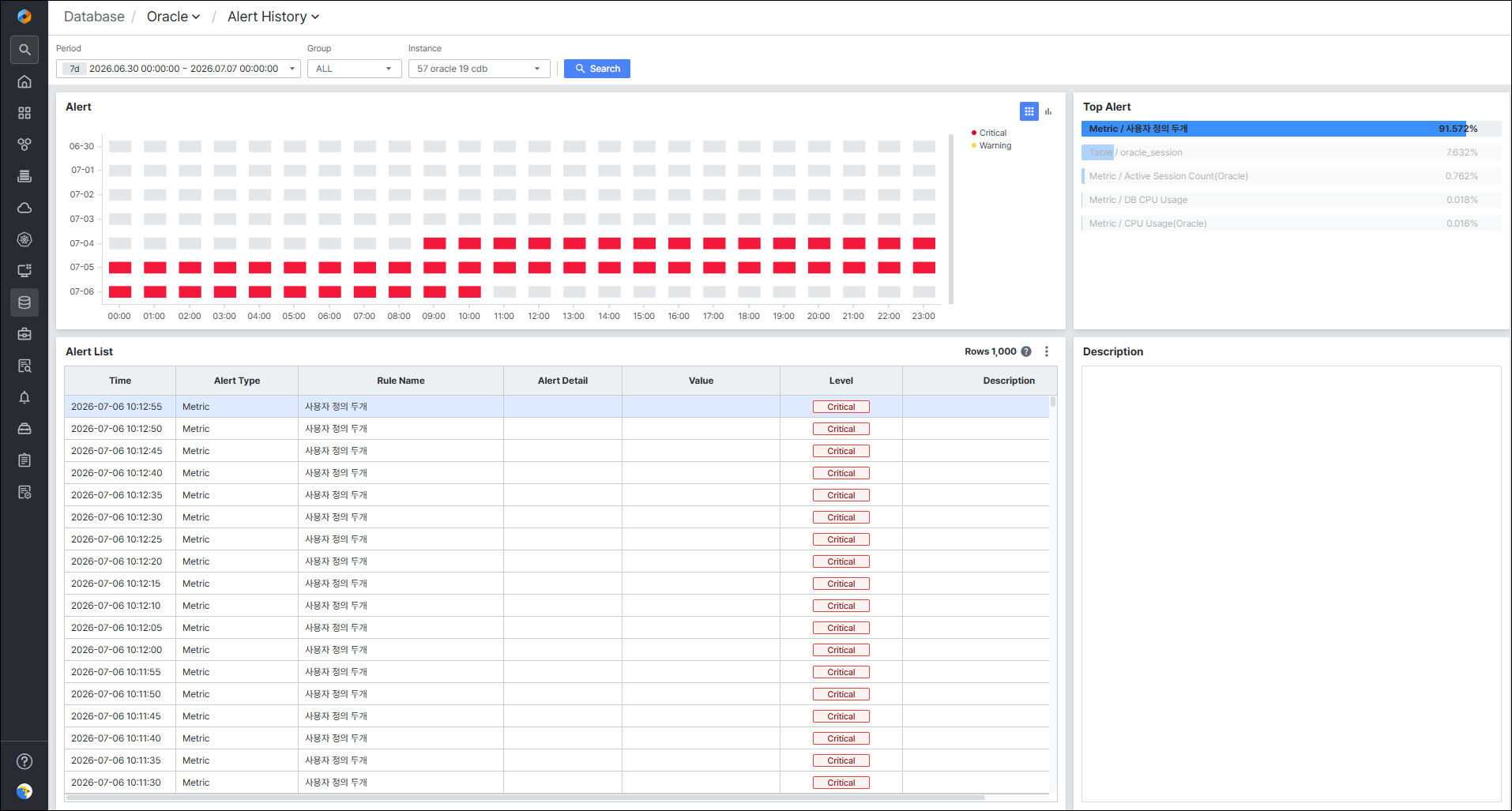Switch Alert chart to heatmap grid view
The image size is (1512, 811).
(x=1029, y=111)
